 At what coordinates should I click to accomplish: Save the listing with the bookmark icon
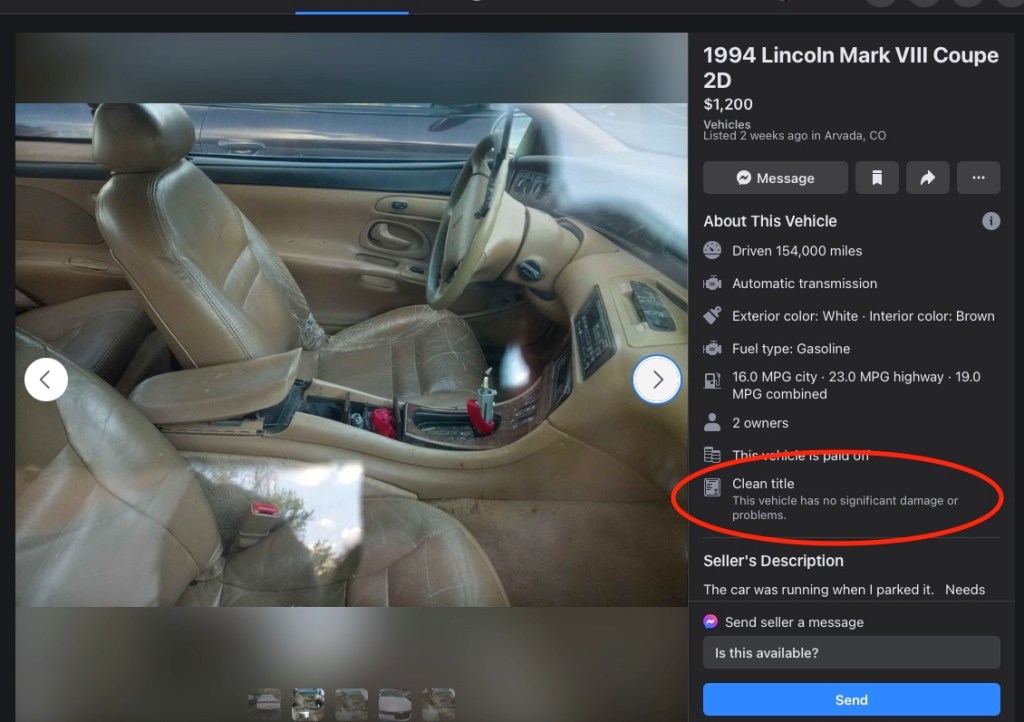point(877,178)
